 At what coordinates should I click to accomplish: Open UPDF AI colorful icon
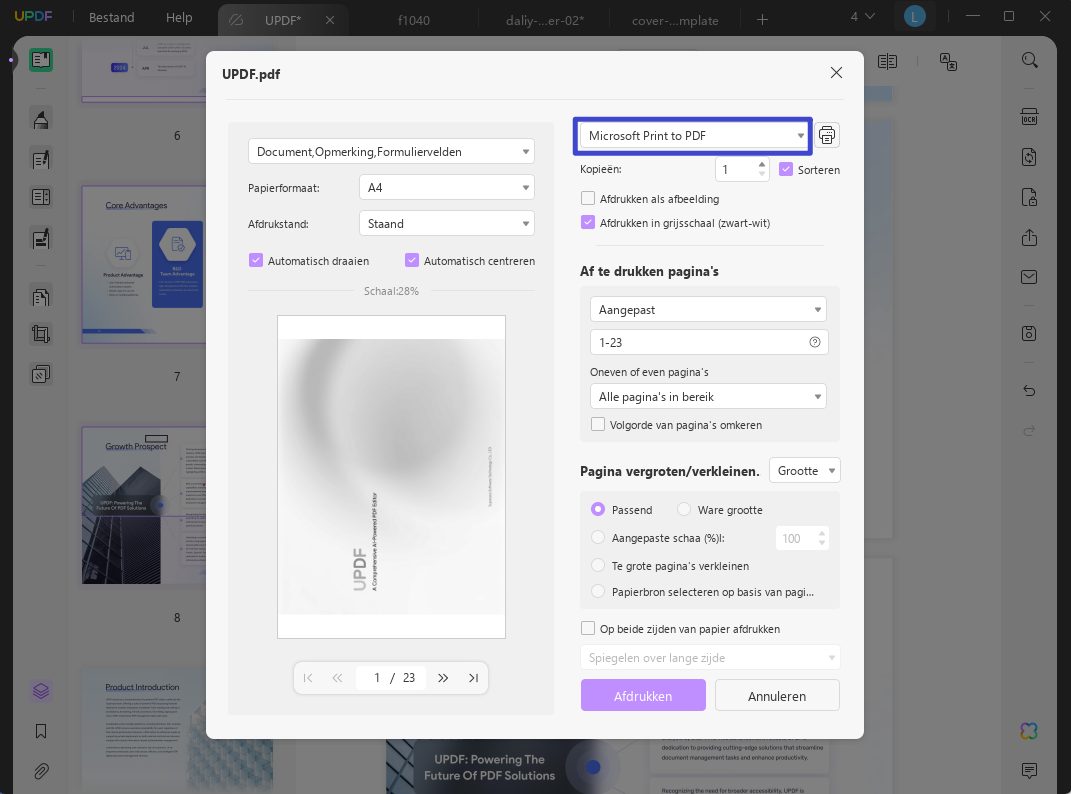(x=1029, y=731)
